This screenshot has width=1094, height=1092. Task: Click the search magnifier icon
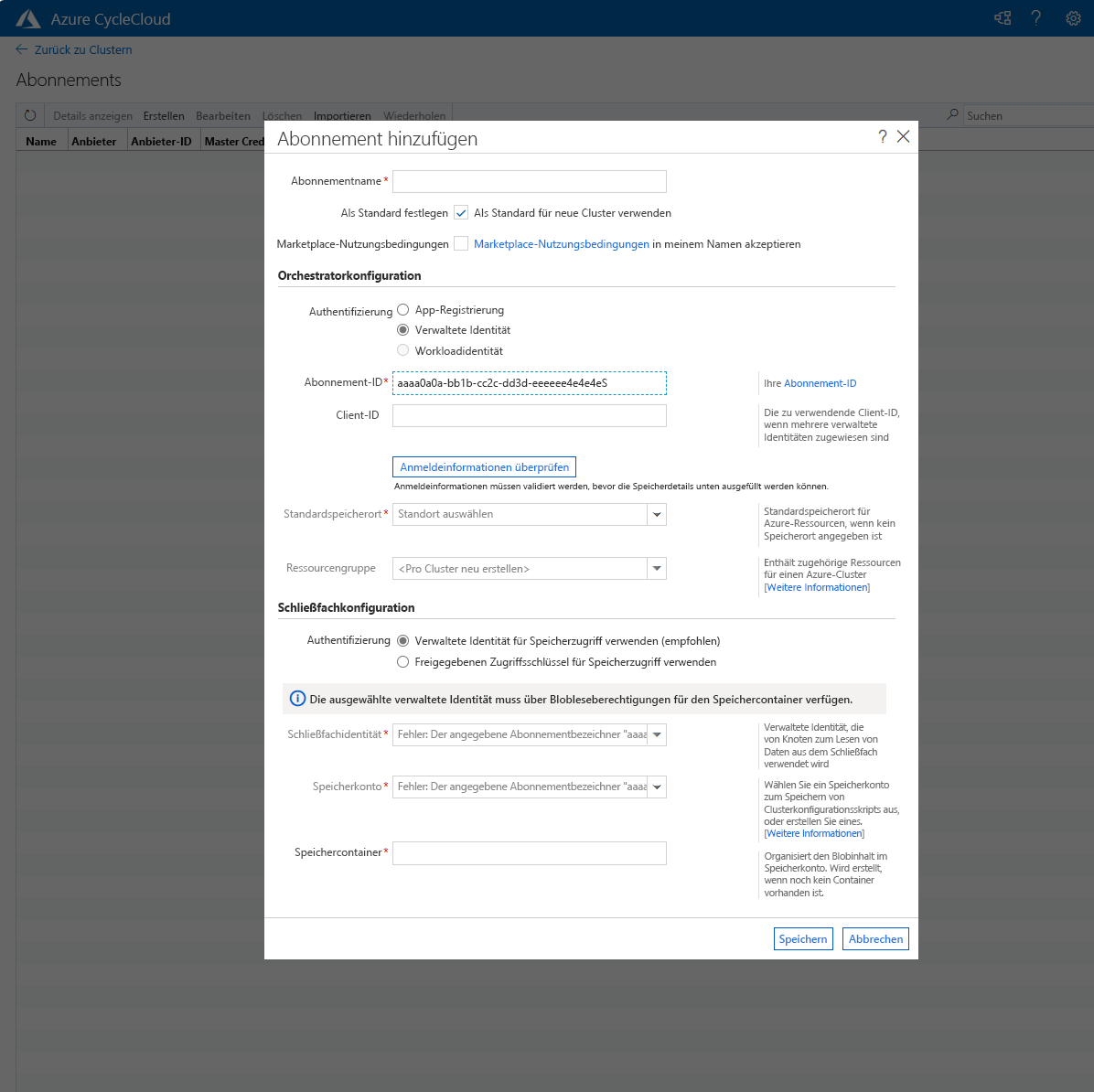click(951, 114)
